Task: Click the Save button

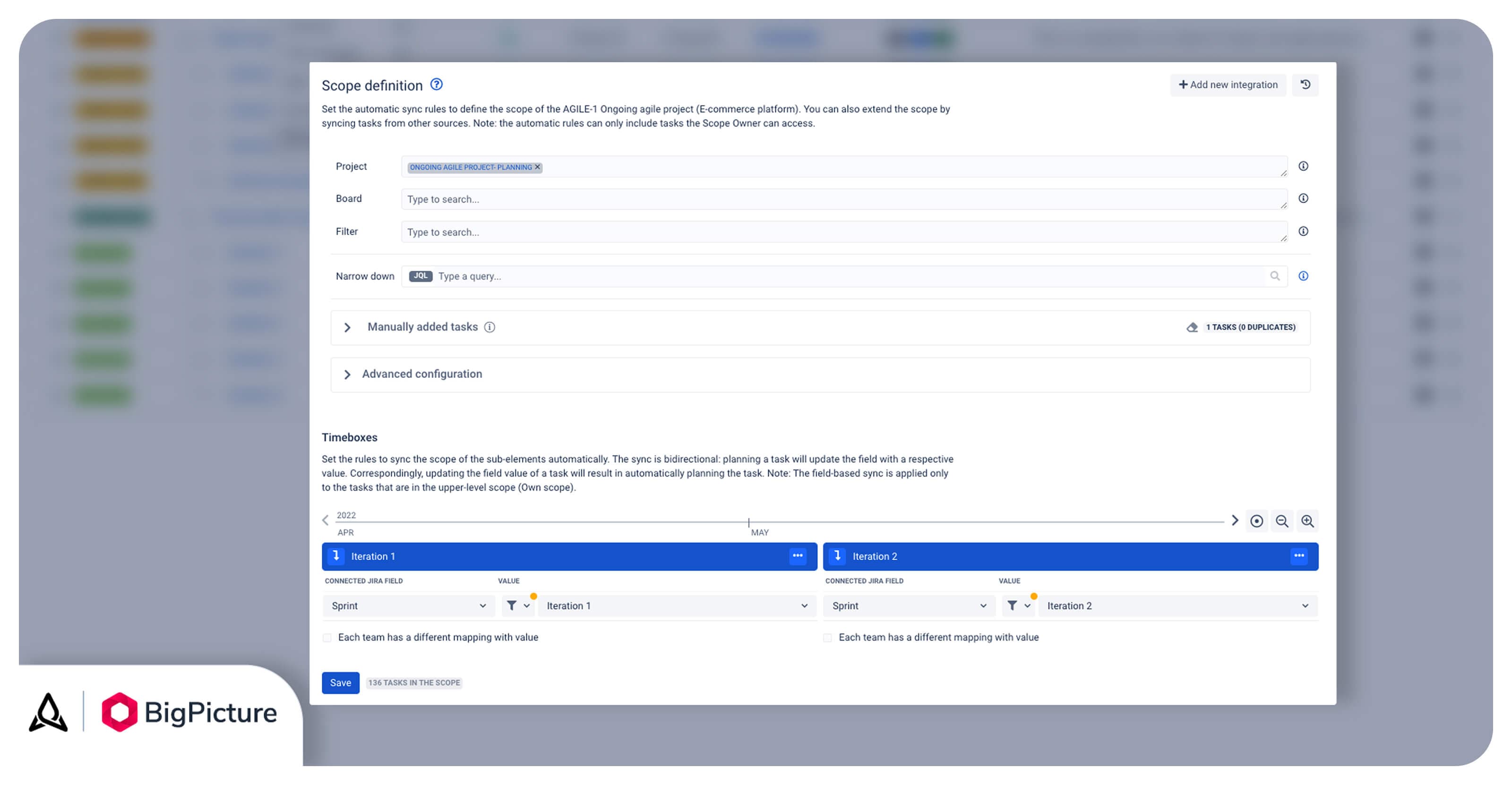Action: (340, 683)
